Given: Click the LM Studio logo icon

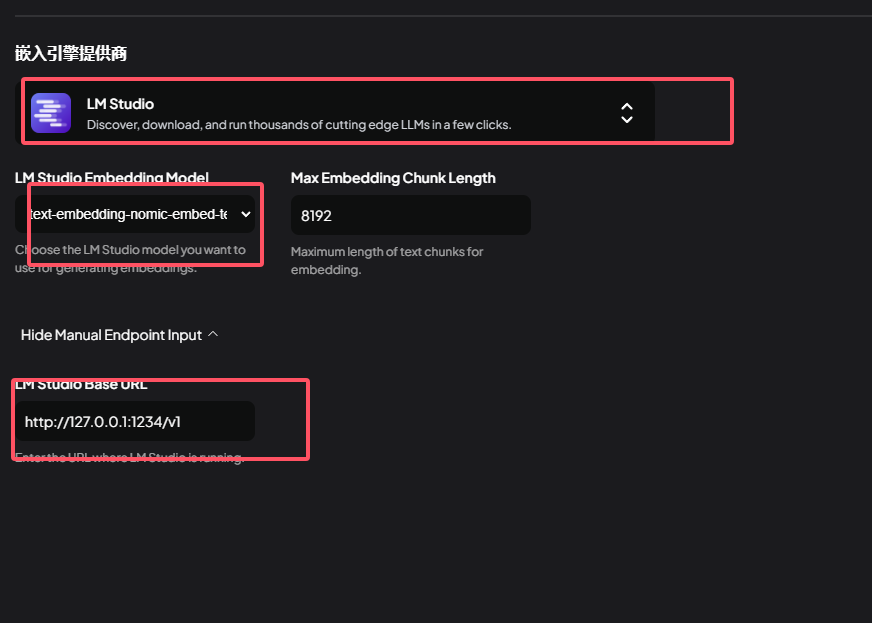Looking at the screenshot, I should (x=51, y=113).
